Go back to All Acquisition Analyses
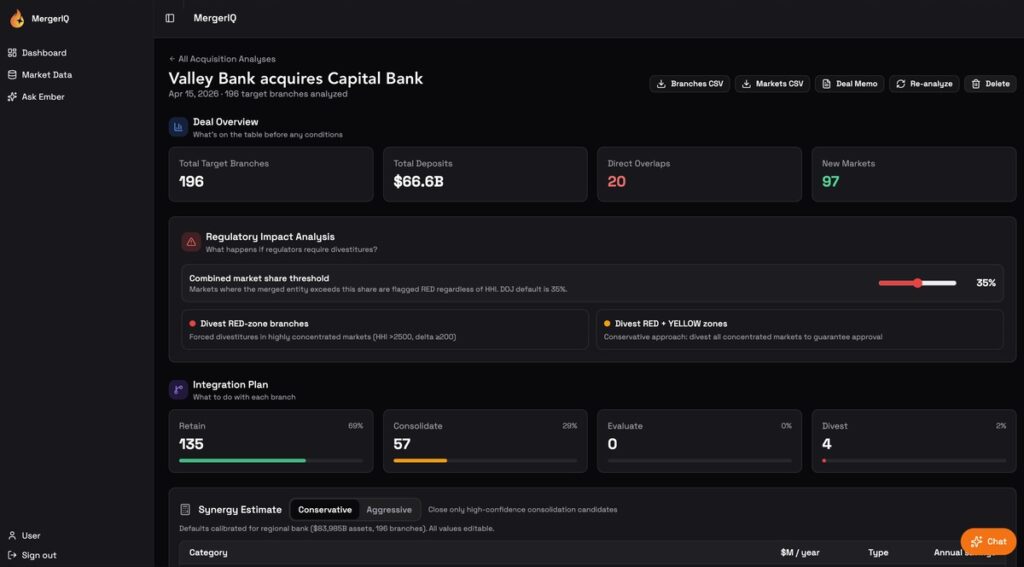This screenshot has height=567, width=1024. pyautogui.click(x=222, y=59)
